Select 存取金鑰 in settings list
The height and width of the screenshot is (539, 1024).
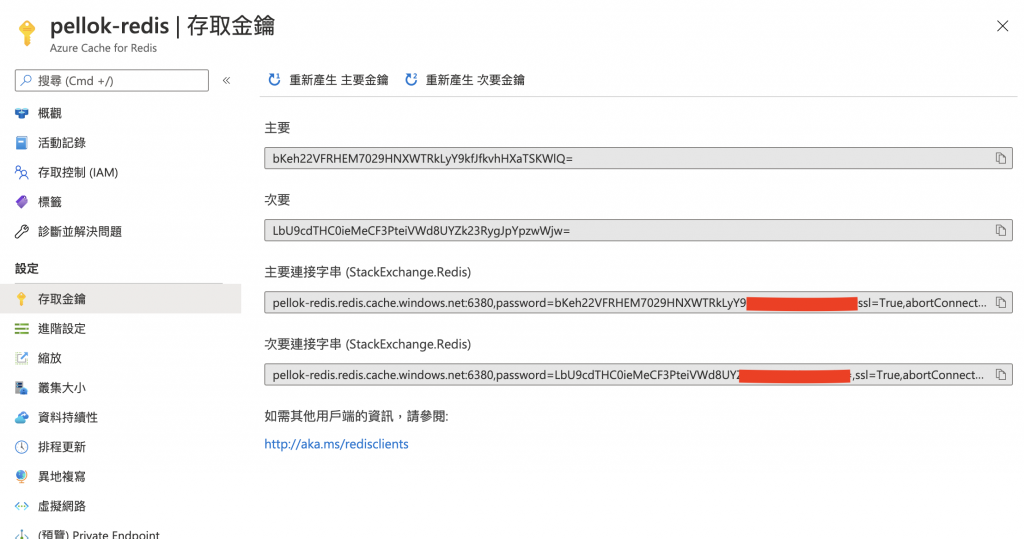121,299
